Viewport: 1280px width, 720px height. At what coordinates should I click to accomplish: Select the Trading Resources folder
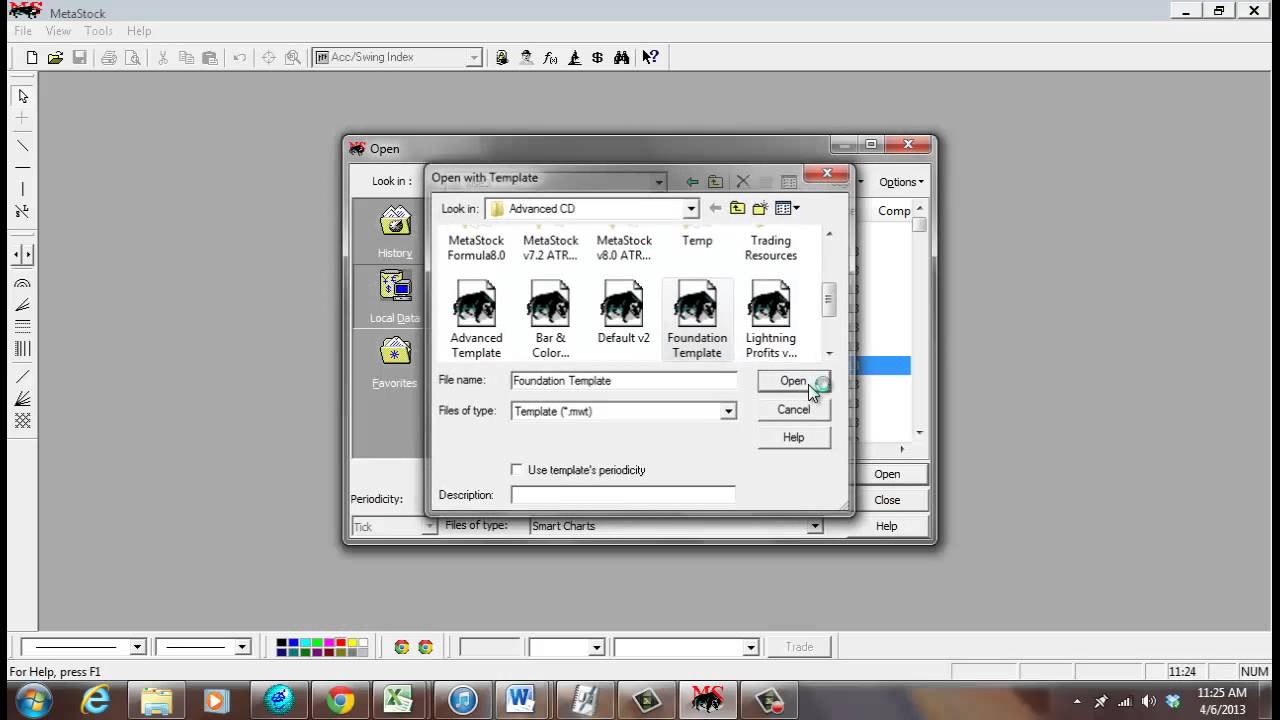771,247
